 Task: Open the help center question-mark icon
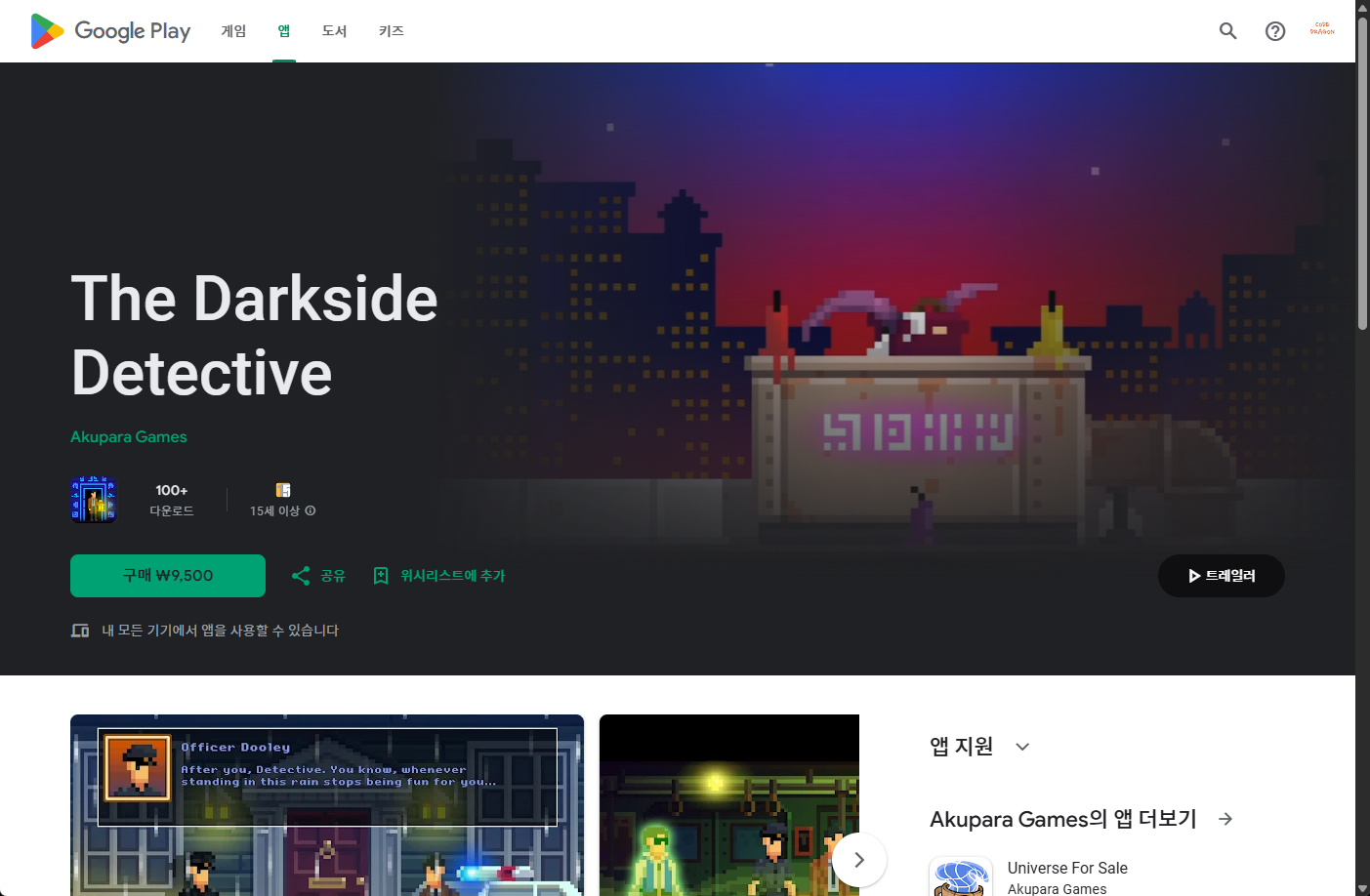1275,31
